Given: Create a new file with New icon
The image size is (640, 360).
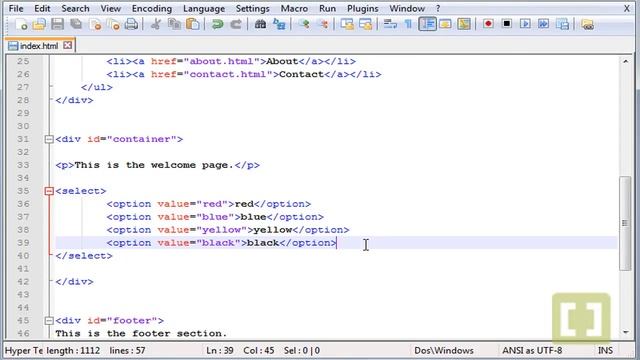Looking at the screenshot, I should point(21,24).
